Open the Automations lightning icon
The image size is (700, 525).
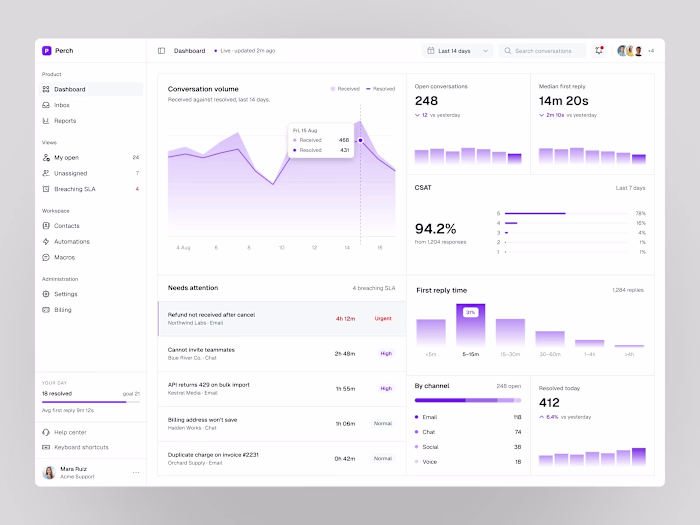click(46, 242)
